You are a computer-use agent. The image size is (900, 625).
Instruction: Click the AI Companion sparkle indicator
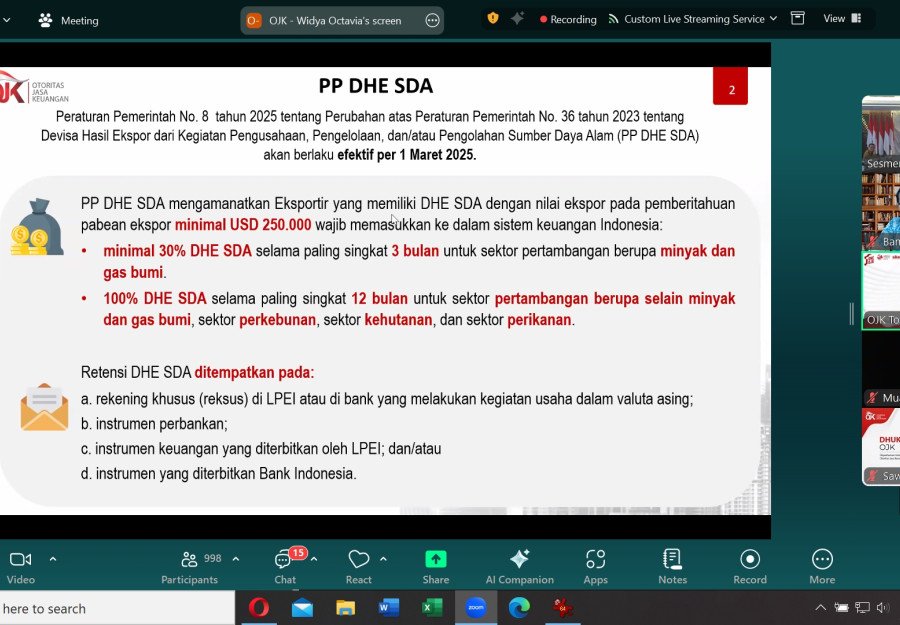(517, 18)
